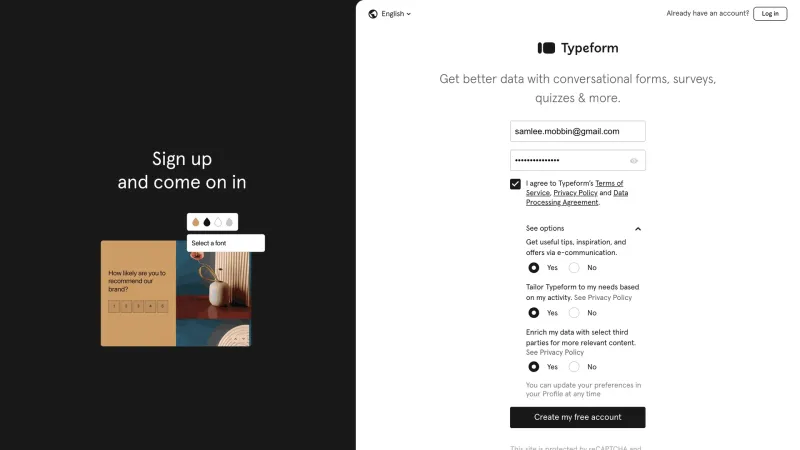Open the English language dropdown
Screen dimensions: 800x450
coord(396,14)
